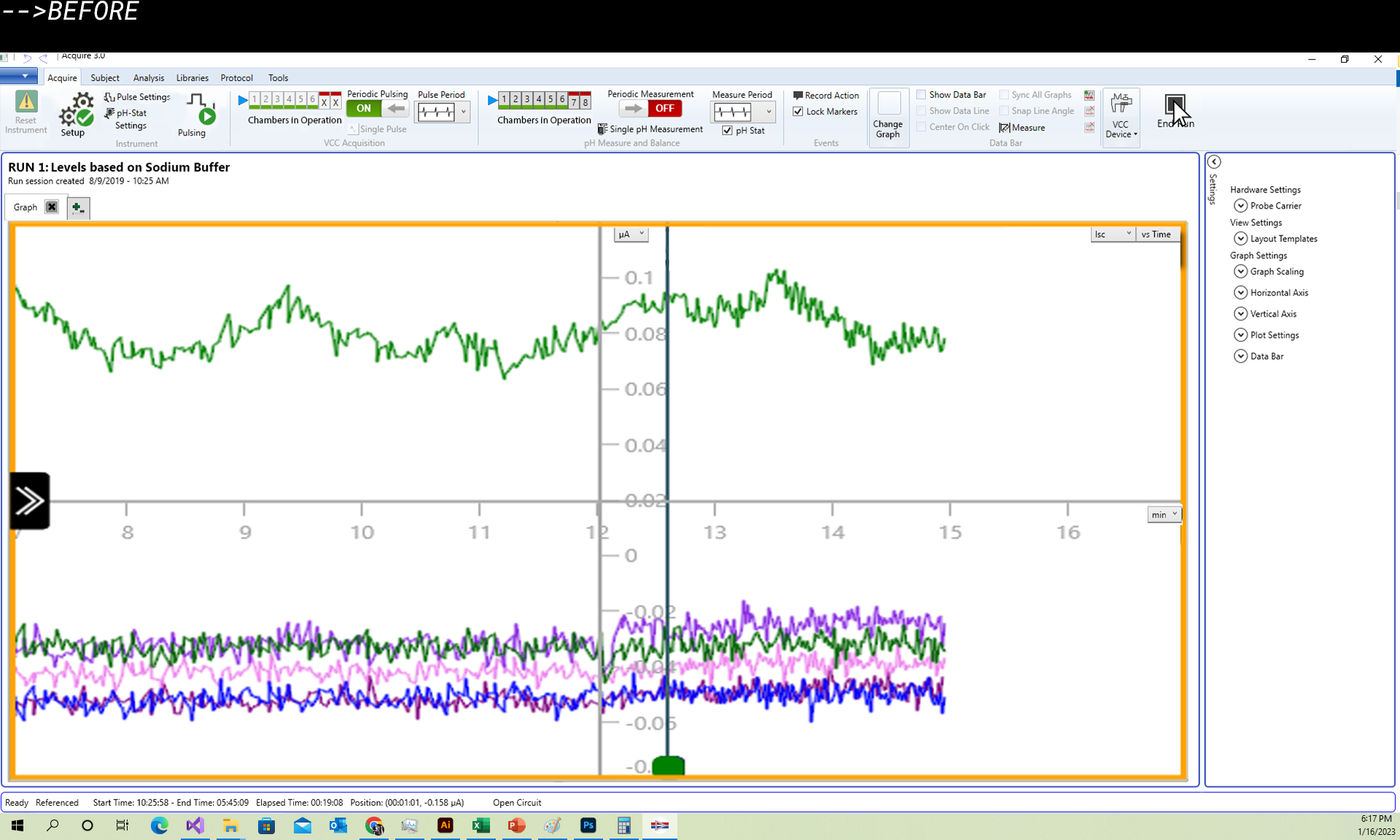Open the Isc signal dropdown
This screenshot has height=840, width=1400.
1112,234
